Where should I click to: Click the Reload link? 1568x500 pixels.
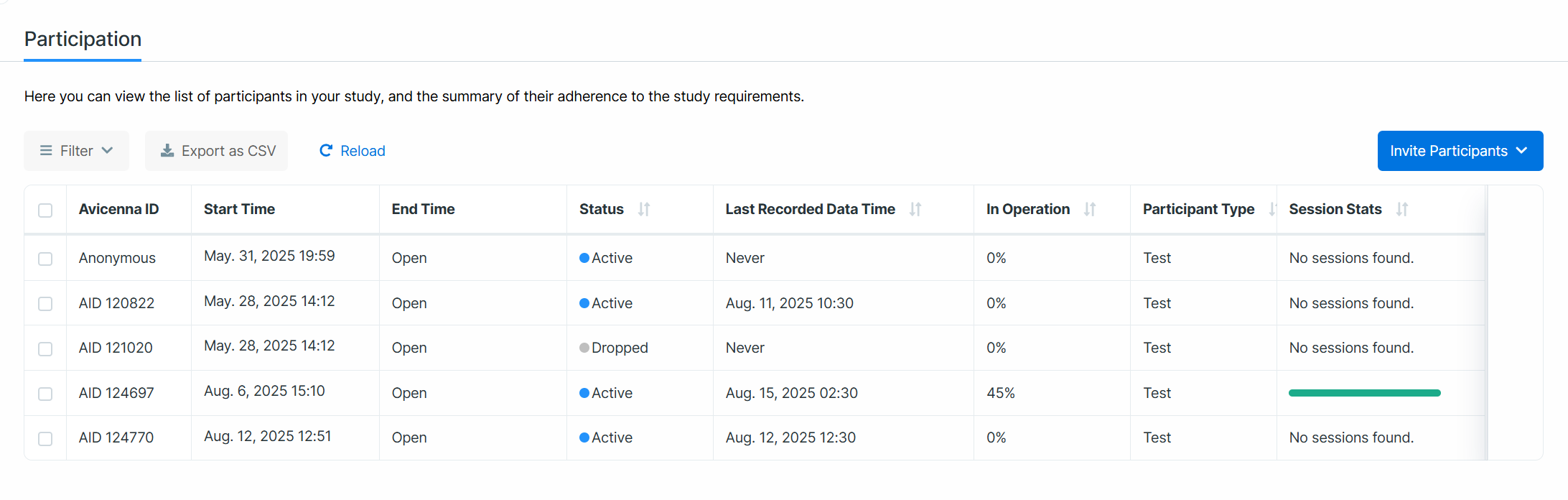352,151
